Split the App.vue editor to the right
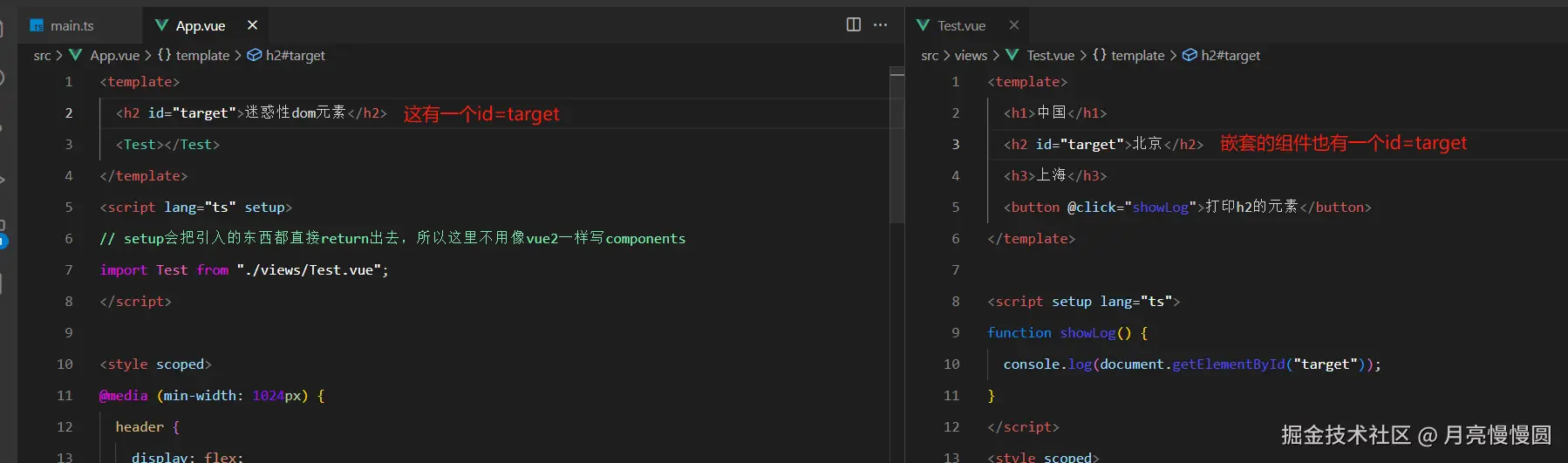Screen dimensions: 1568x463 [x=853, y=24]
